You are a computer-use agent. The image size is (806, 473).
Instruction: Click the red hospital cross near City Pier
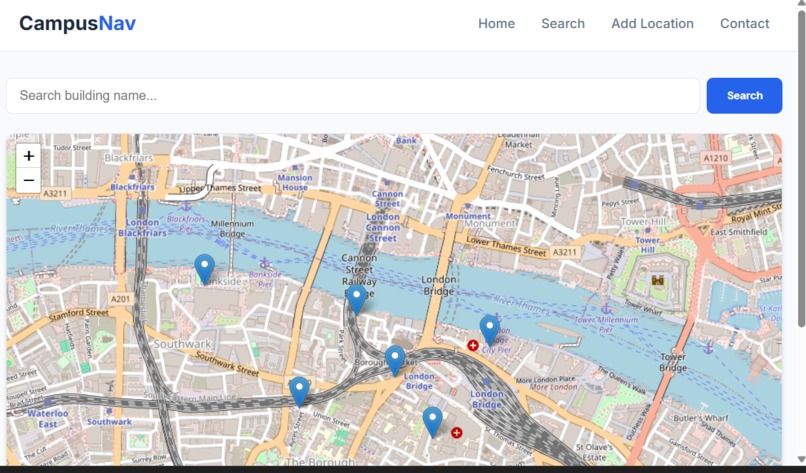click(x=473, y=345)
